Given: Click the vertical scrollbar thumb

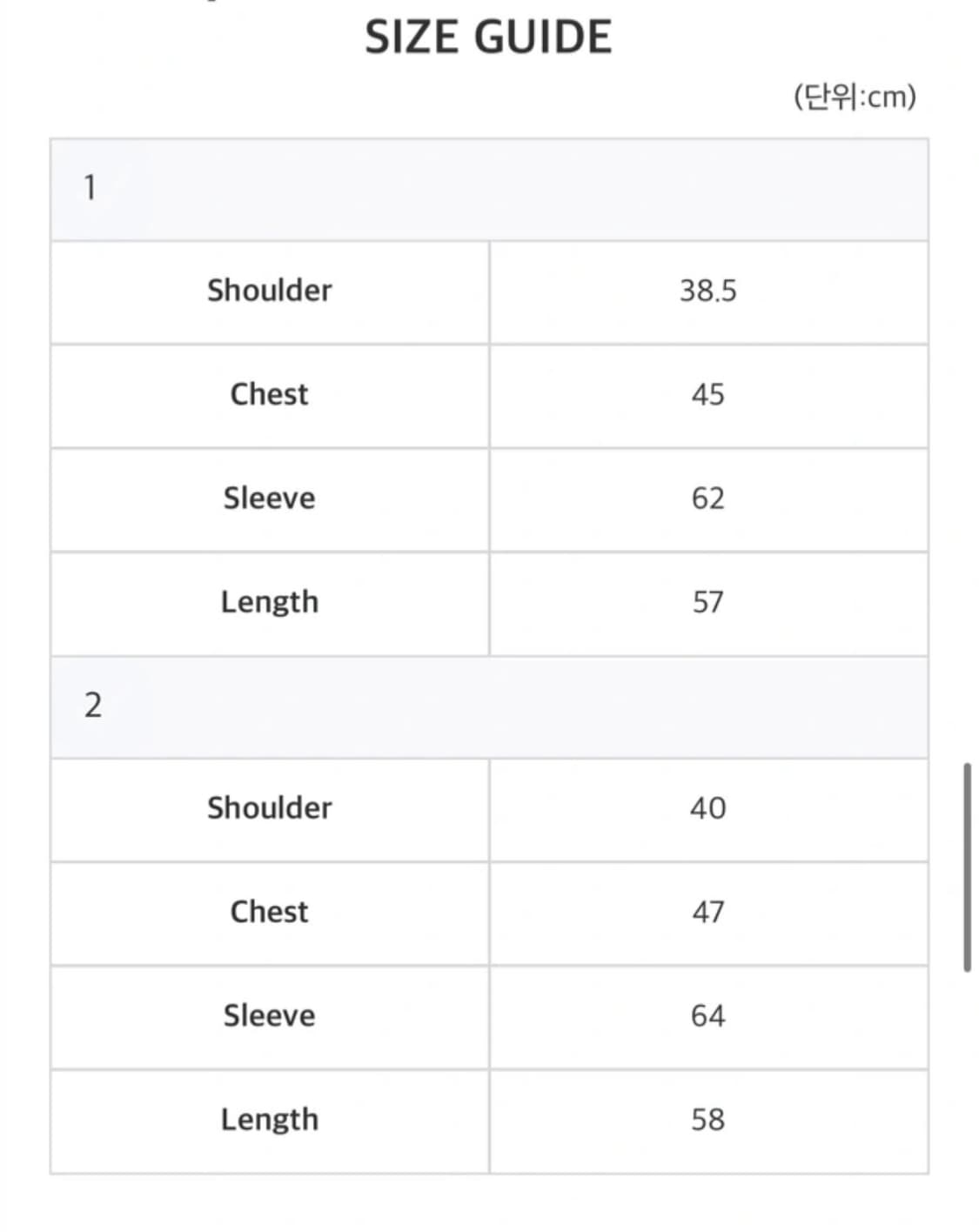Looking at the screenshot, I should pyautogui.click(x=967, y=867).
